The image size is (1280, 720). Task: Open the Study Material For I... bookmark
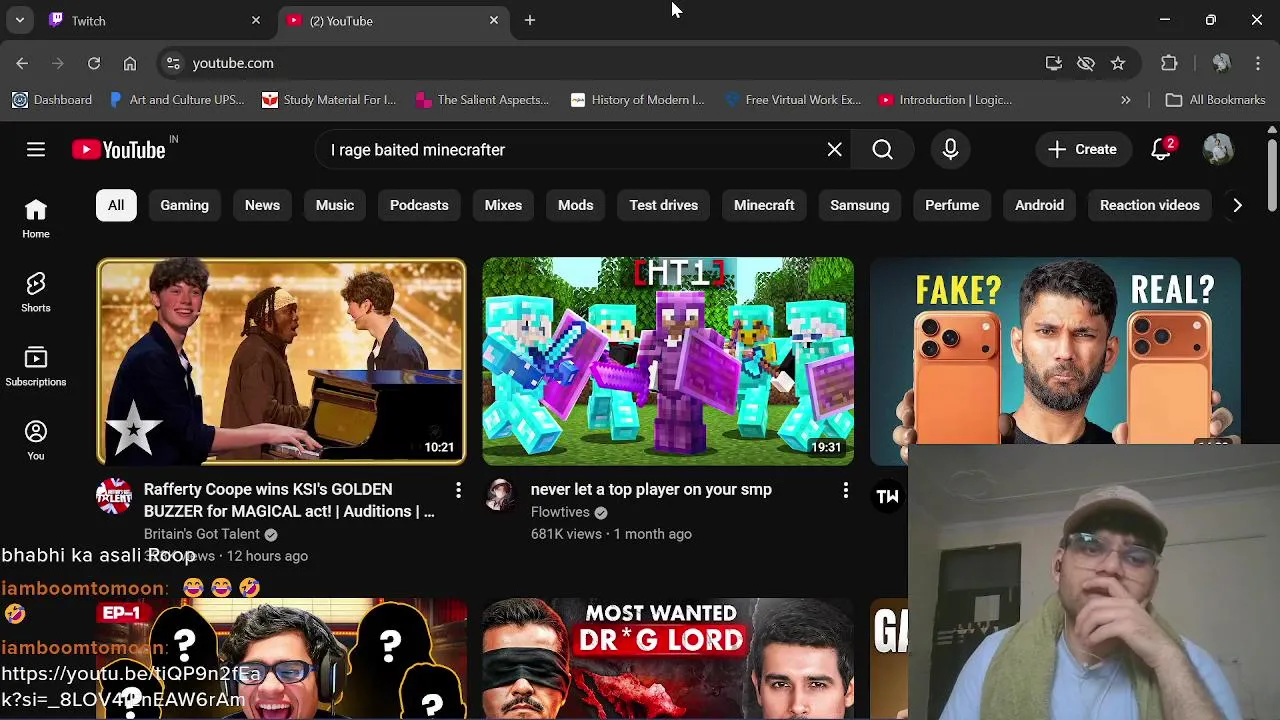tap(329, 100)
